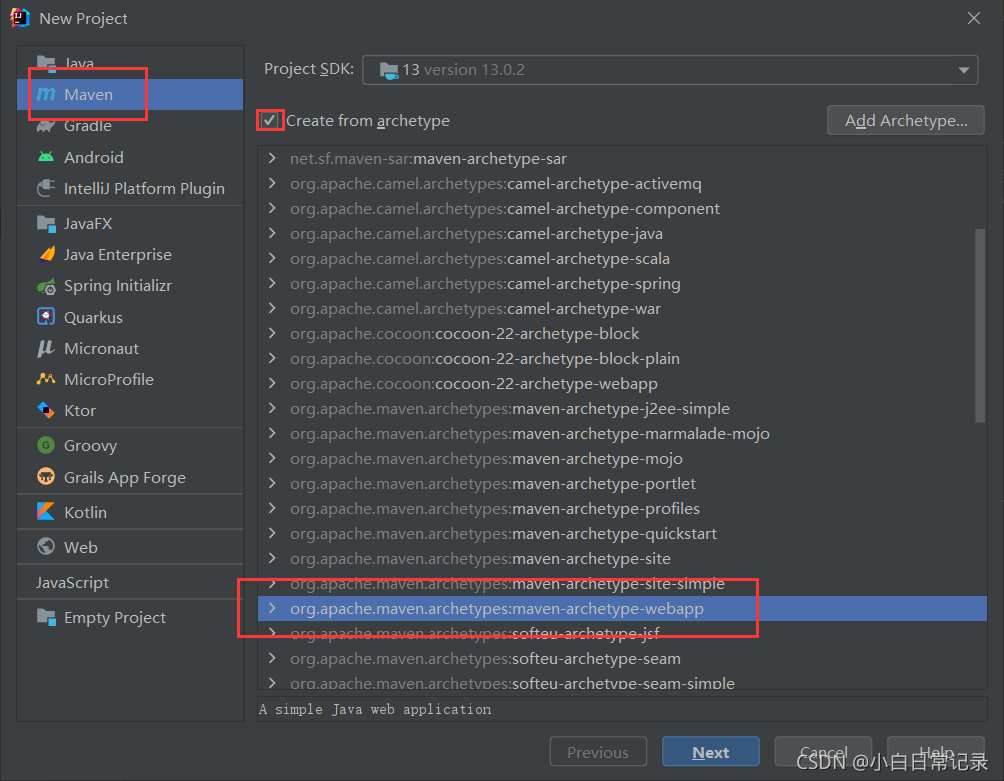
Task: Expand cocoon-22-archetype-block chevron
Action: tap(272, 333)
